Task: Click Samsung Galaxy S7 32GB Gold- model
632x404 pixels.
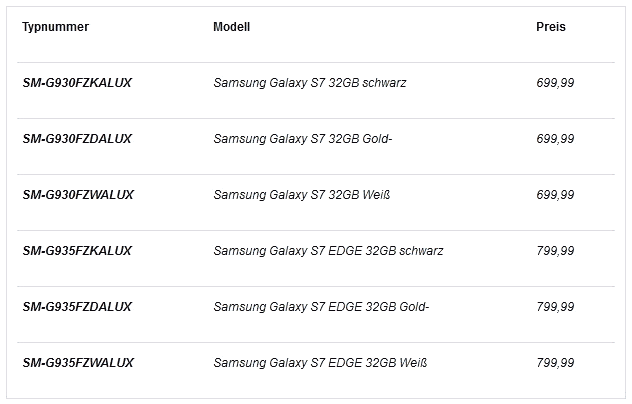Action: [x=302, y=139]
